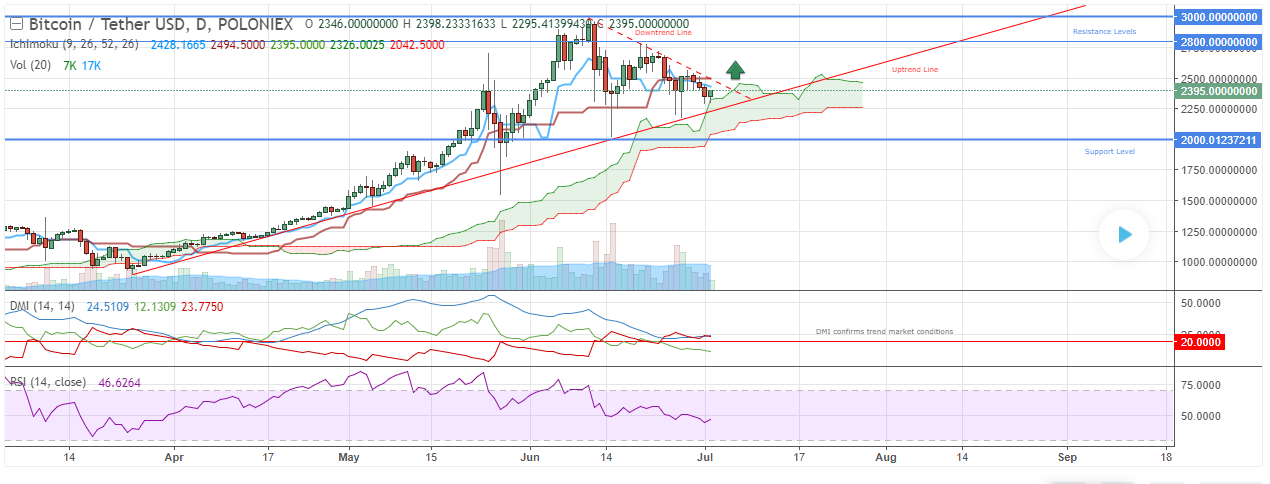Click the high price value H 2398.23331633

448,24
